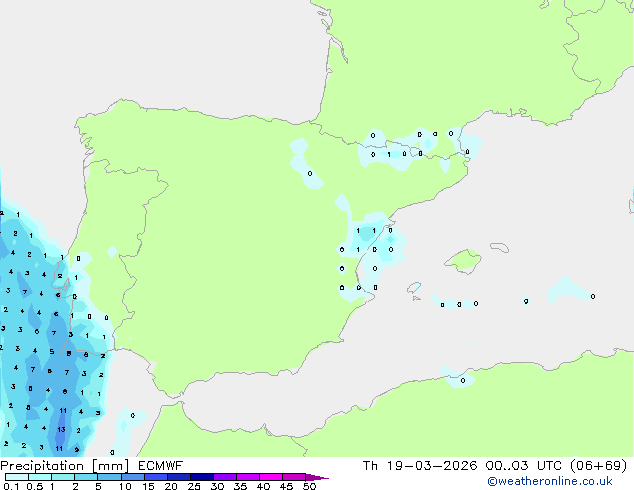Click the 30–35 mm purple swatch
The width and height of the screenshot is (634, 490).
(x=225, y=477)
